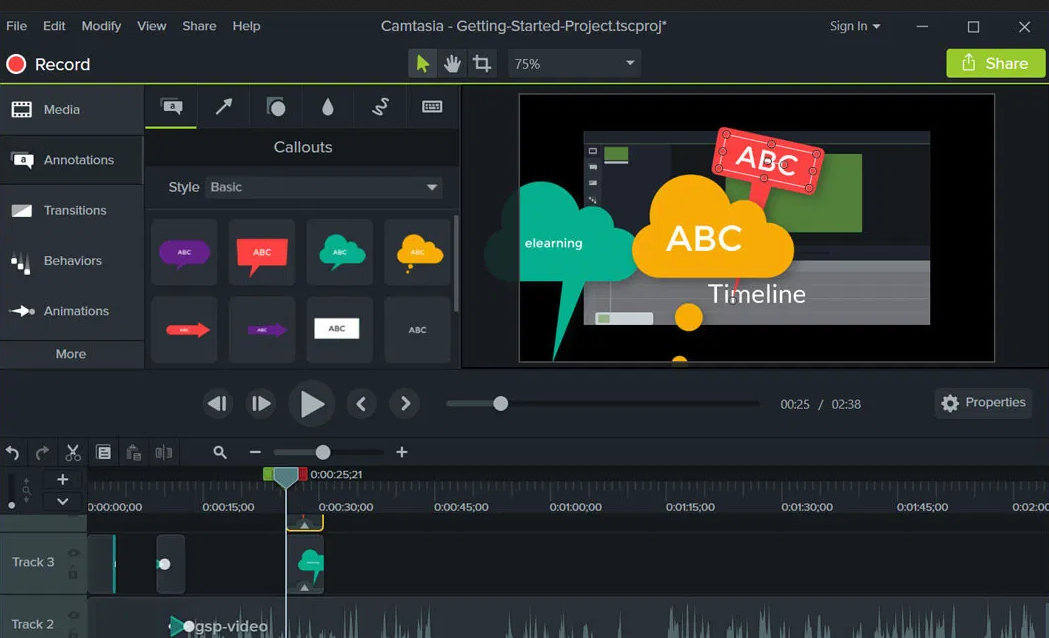Open the sketch motion annotation tab

(380, 107)
